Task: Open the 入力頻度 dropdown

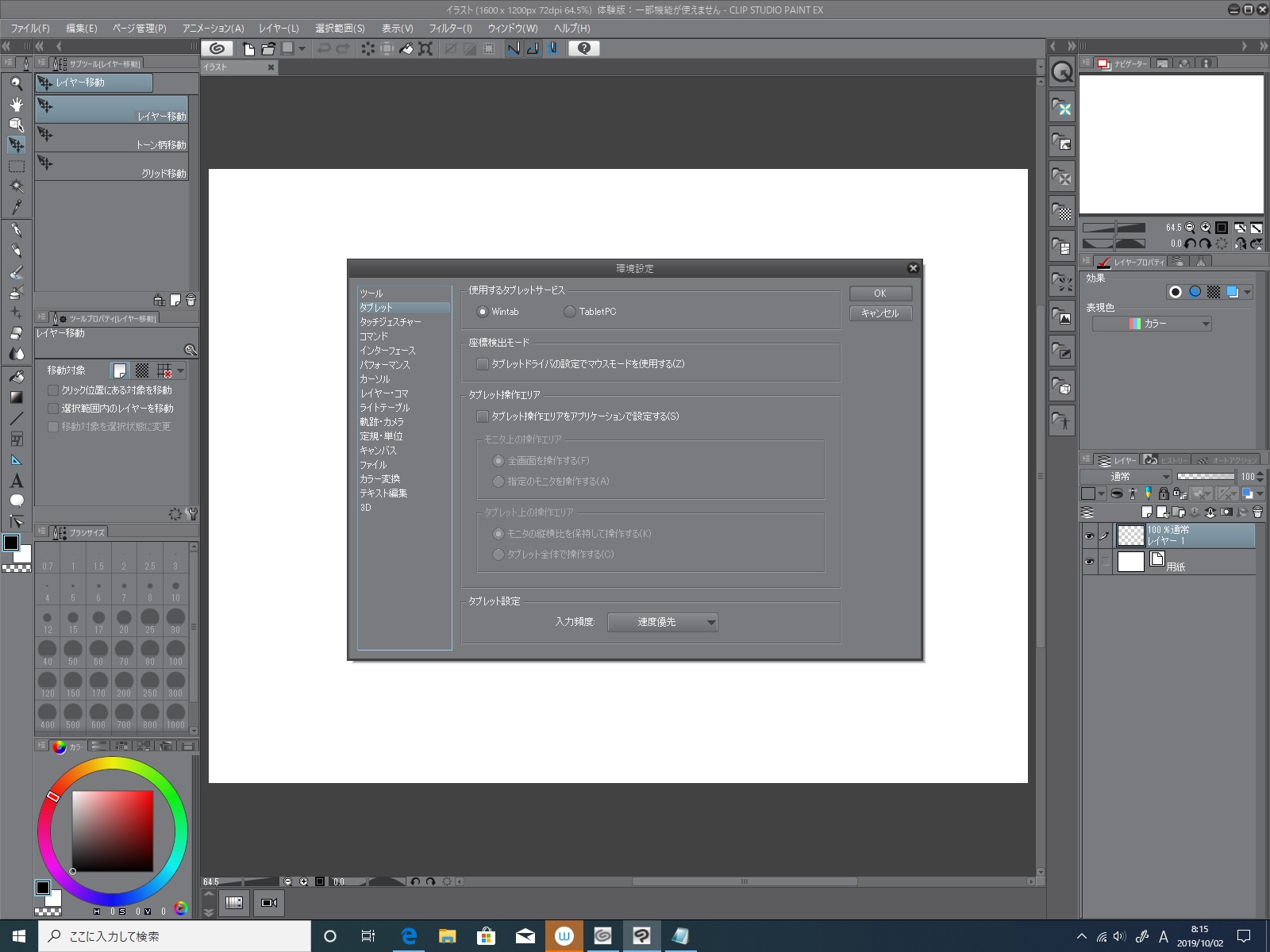Action: point(662,623)
